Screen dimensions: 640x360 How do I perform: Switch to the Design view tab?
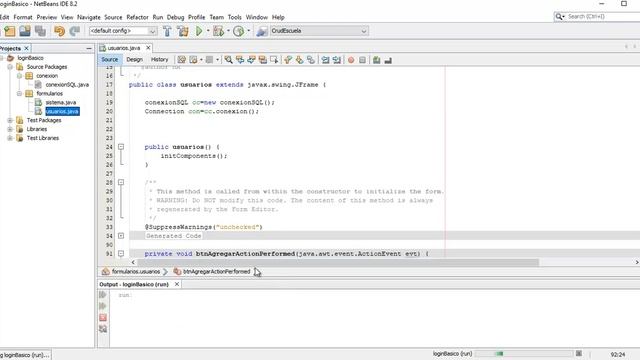(134, 60)
